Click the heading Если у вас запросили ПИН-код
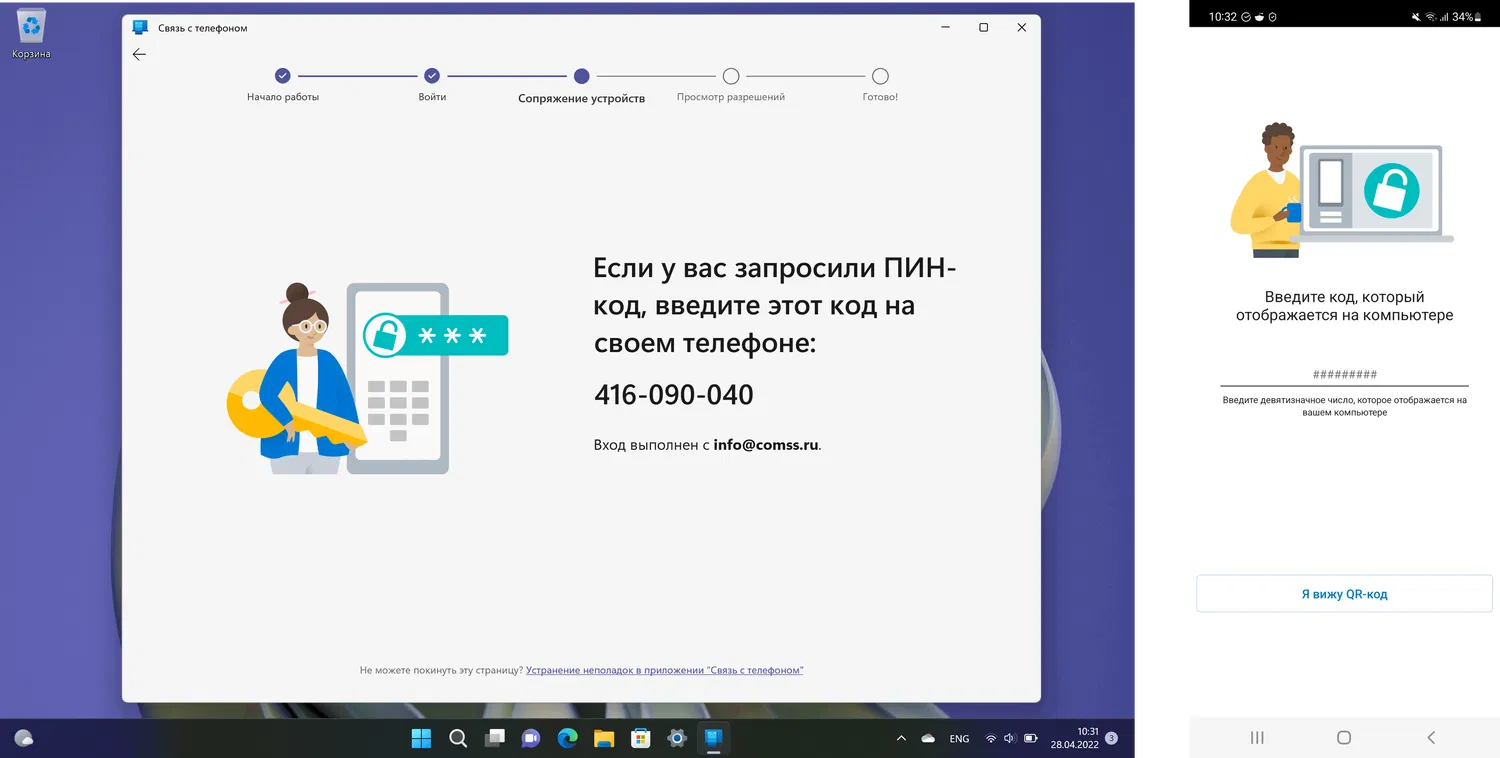This screenshot has width=1500, height=758. (x=776, y=306)
